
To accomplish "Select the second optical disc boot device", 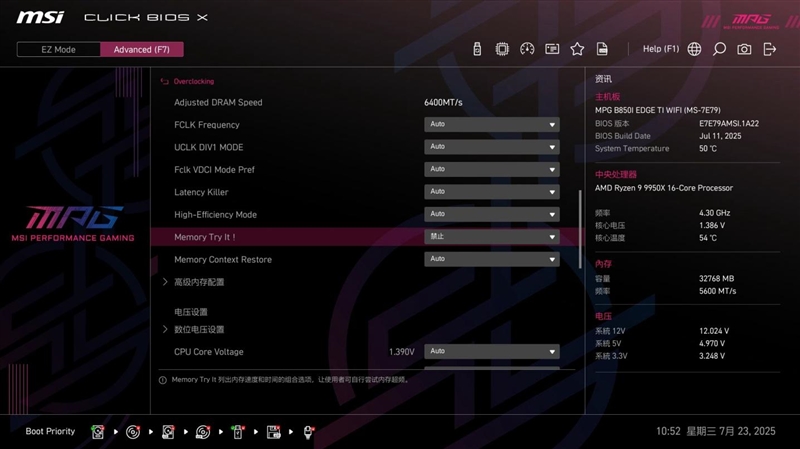I will (x=203, y=432).
